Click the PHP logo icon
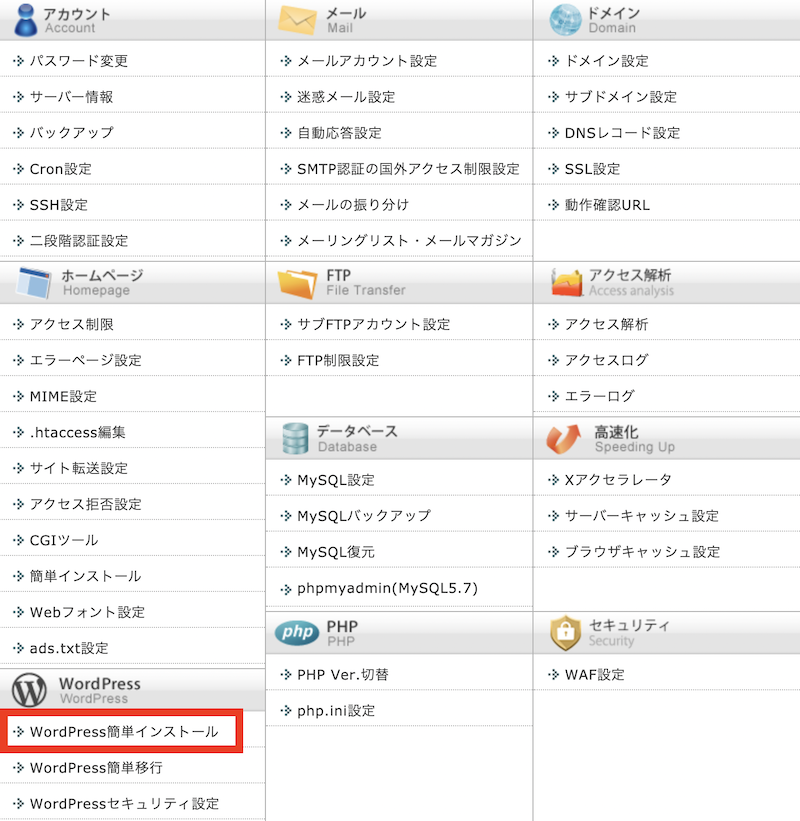This screenshot has width=800, height=821. [297, 633]
